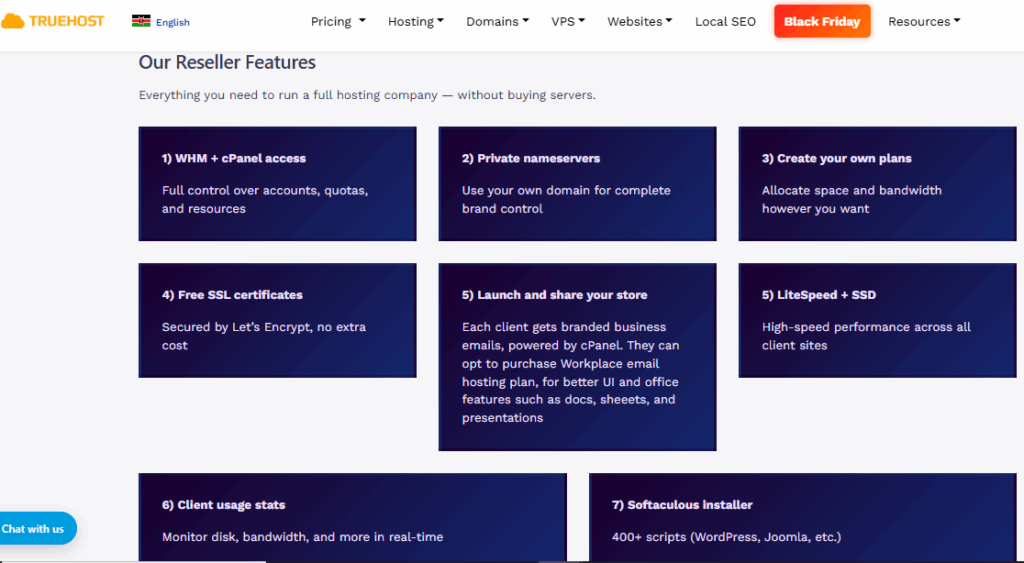Click 'Secured by Let's Encrypt, no extra cost' text
1024x563 pixels.
(264, 336)
